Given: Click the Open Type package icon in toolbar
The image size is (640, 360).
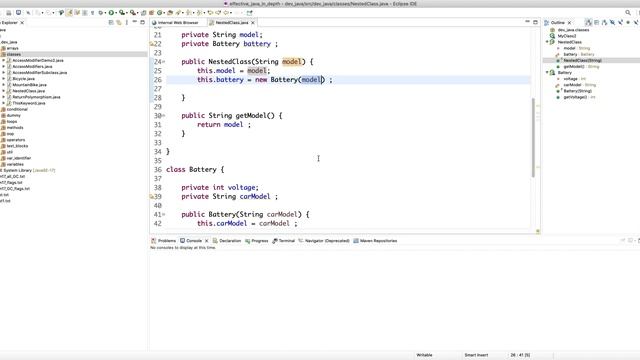Looking at the screenshot, I should click(x=169, y=13).
